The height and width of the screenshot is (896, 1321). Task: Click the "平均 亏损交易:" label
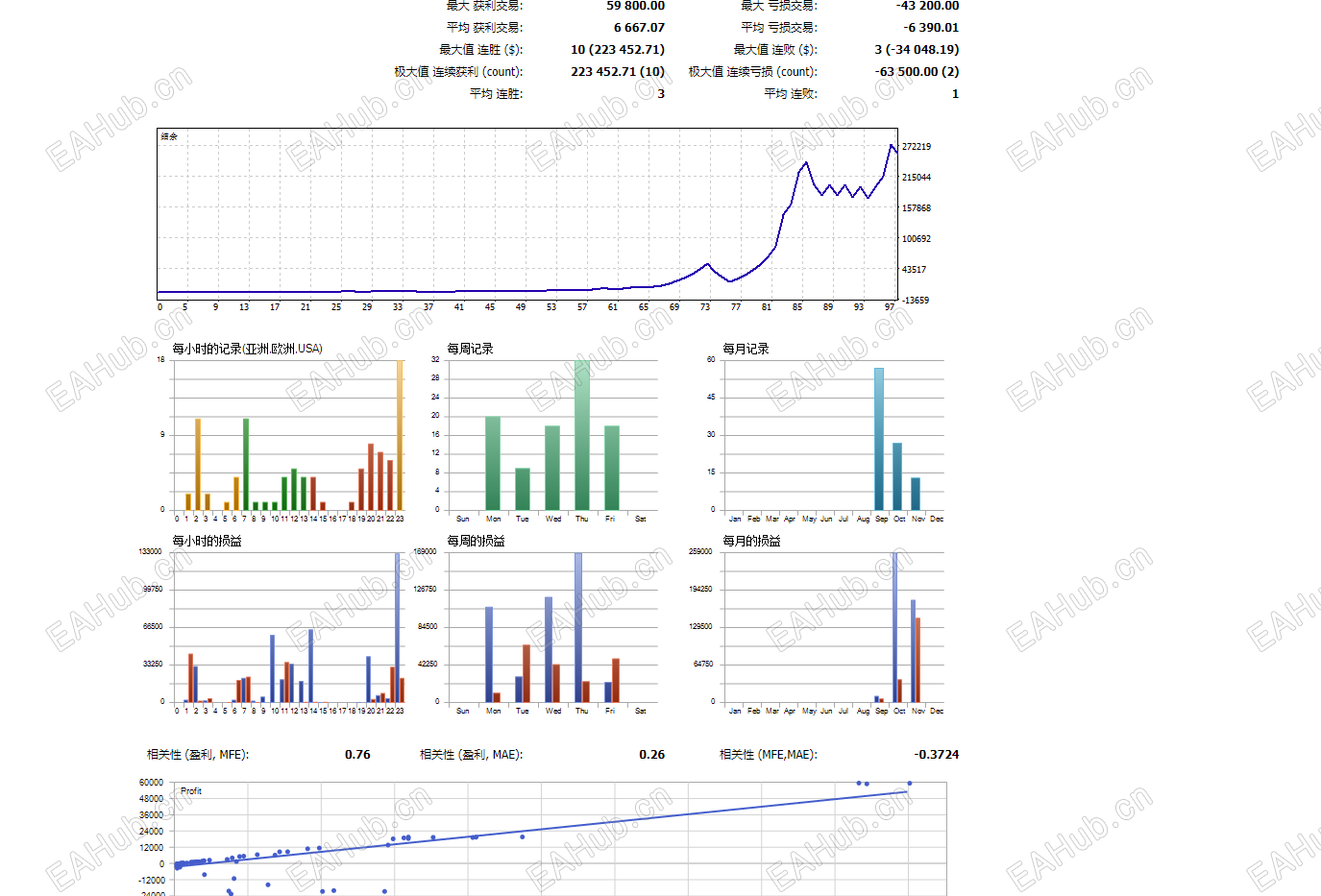click(779, 28)
